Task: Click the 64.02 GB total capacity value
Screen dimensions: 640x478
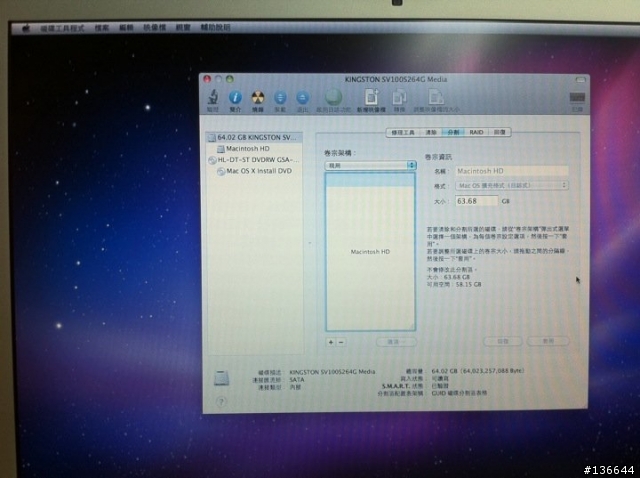Action: [478, 371]
